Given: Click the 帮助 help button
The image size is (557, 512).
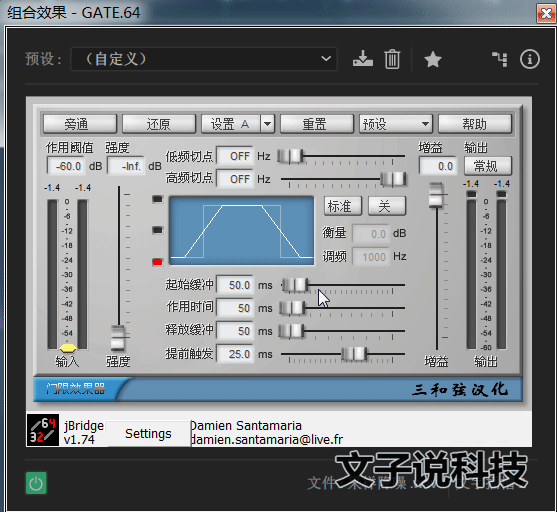Looking at the screenshot, I should [475, 124].
